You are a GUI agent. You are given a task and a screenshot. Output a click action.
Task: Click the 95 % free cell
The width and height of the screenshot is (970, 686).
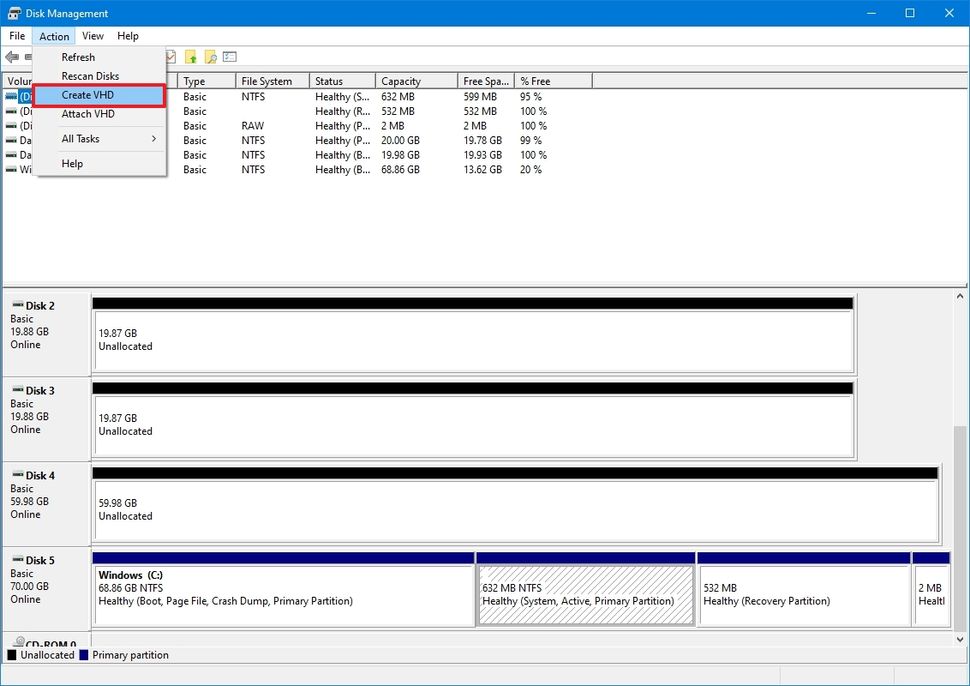click(531, 96)
